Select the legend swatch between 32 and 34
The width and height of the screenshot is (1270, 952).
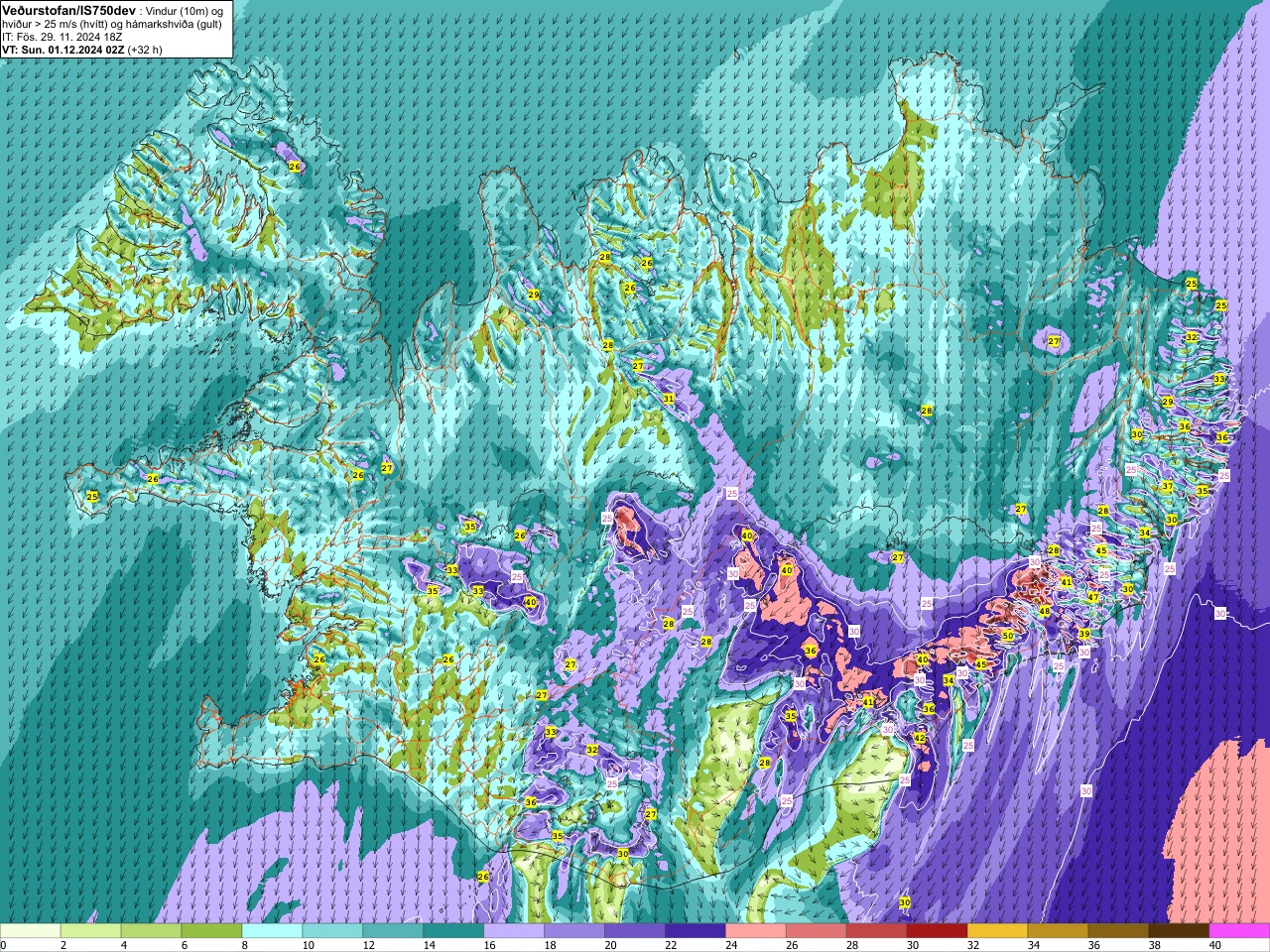(998, 930)
